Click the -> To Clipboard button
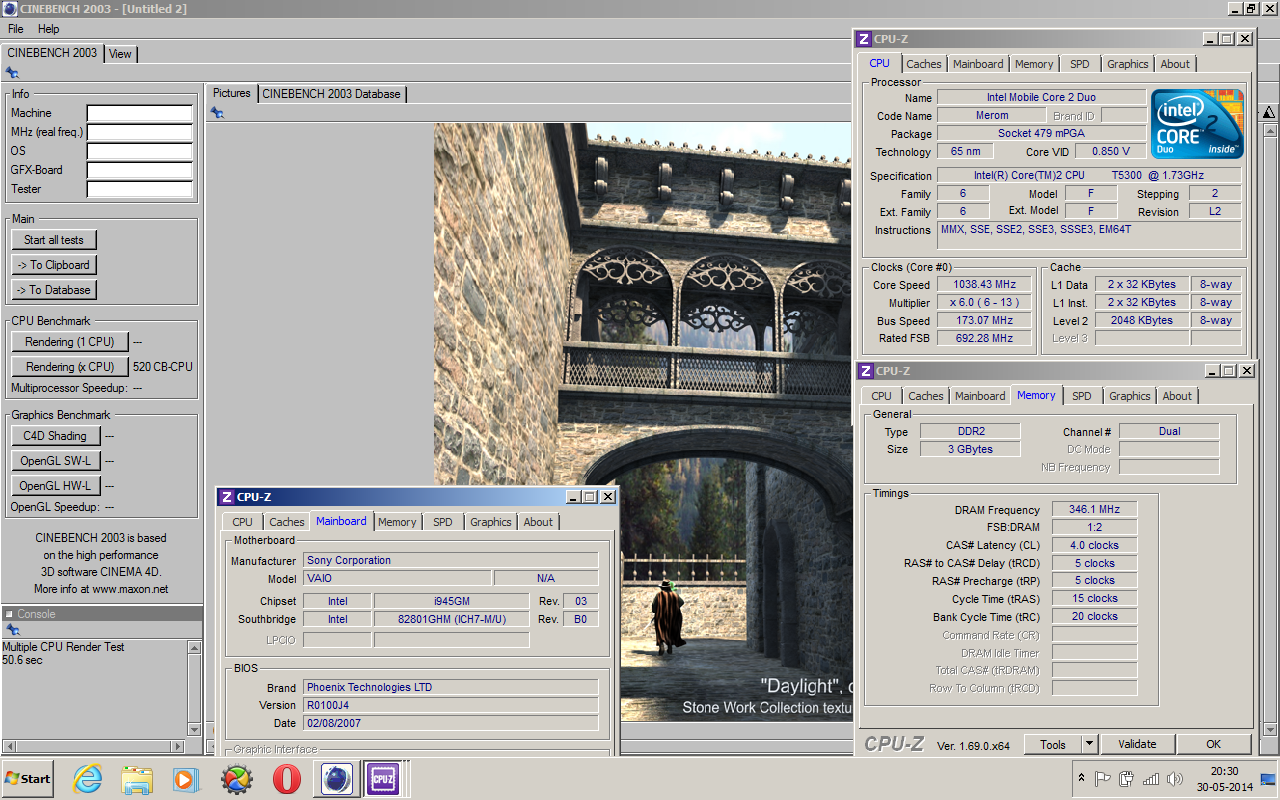The height and width of the screenshot is (800, 1280). click(54, 265)
